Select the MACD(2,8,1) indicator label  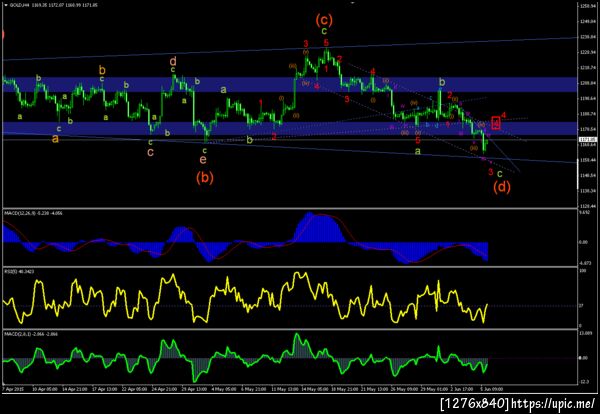[31, 334]
